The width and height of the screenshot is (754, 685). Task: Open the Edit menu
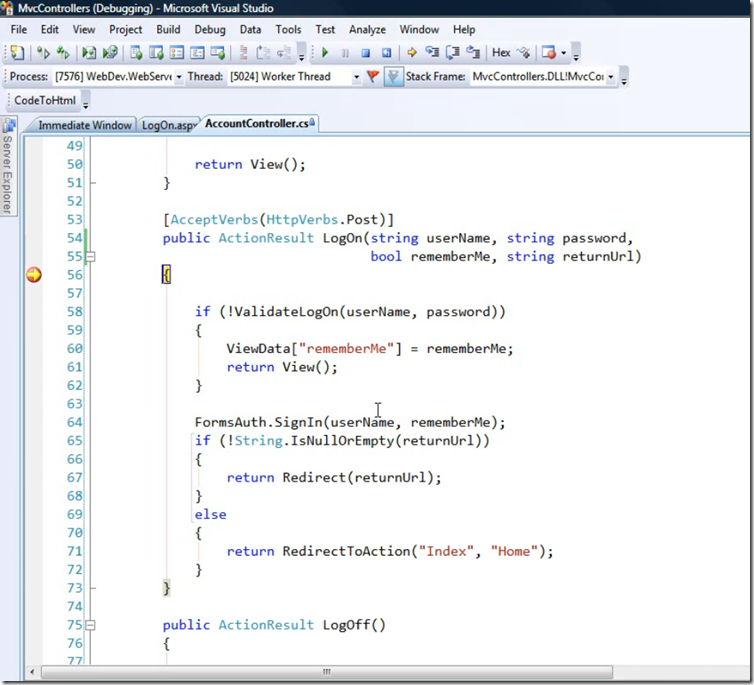50,29
